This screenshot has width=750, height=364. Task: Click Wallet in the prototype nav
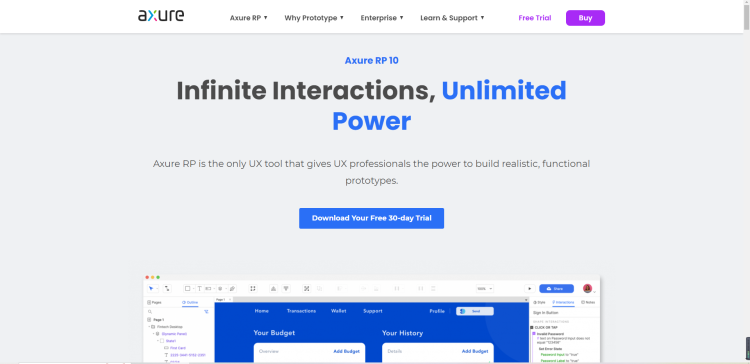339,311
